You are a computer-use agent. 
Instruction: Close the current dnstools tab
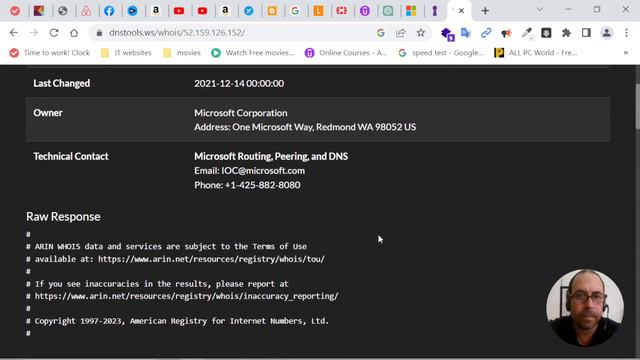461,11
